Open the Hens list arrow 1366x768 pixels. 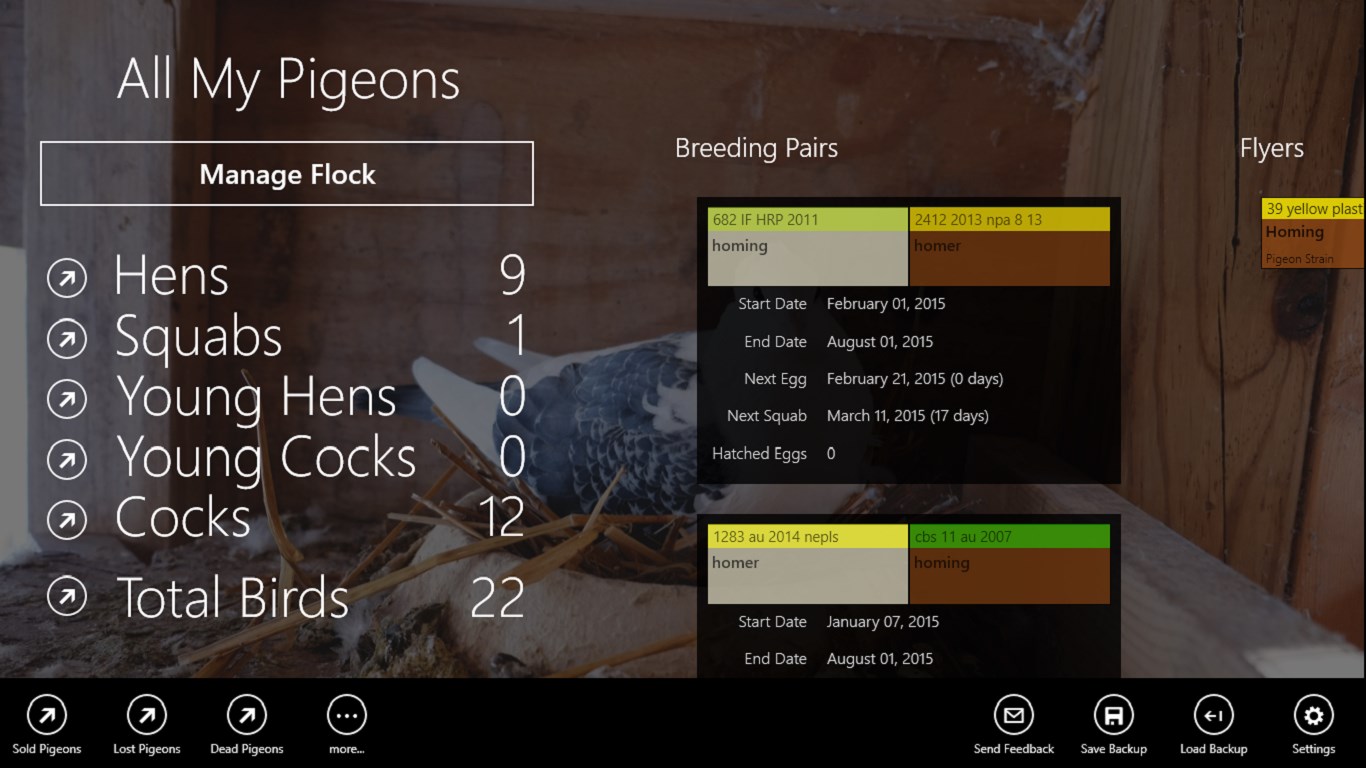(67, 279)
